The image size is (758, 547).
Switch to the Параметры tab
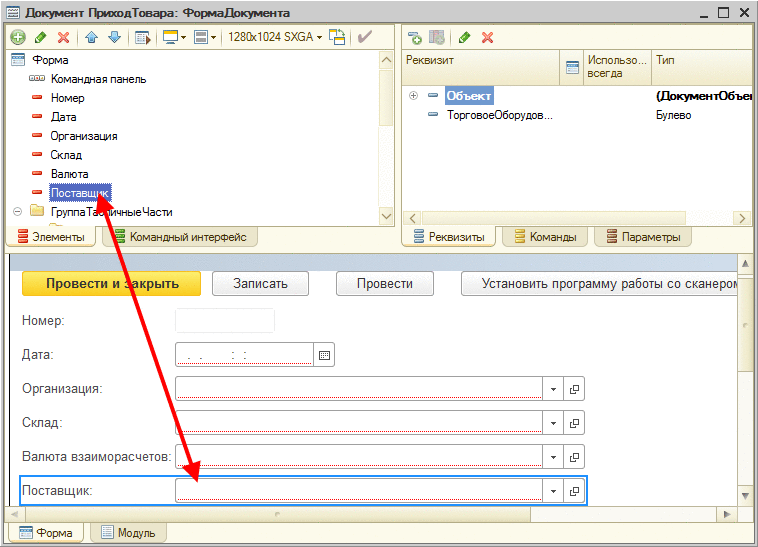pyautogui.click(x=643, y=237)
